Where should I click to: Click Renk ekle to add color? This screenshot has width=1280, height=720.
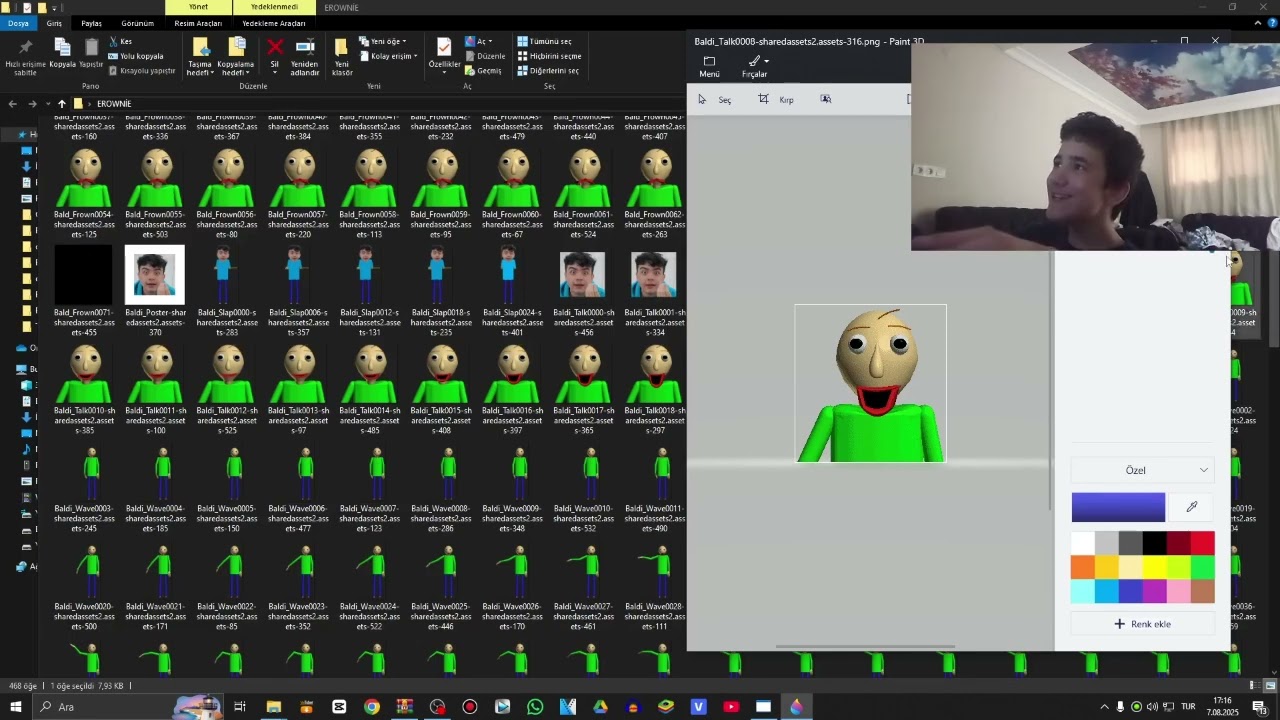pos(1142,624)
